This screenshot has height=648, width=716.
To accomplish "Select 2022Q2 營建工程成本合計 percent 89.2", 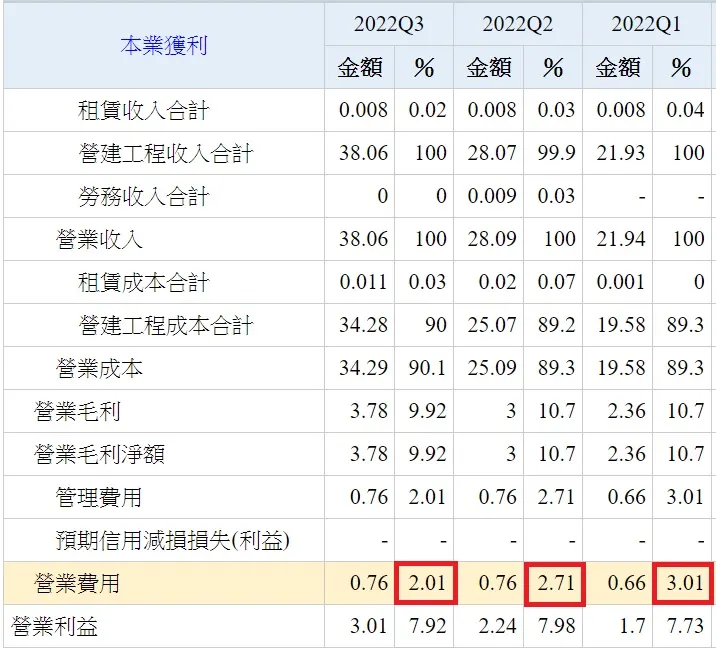I will pos(556,325).
